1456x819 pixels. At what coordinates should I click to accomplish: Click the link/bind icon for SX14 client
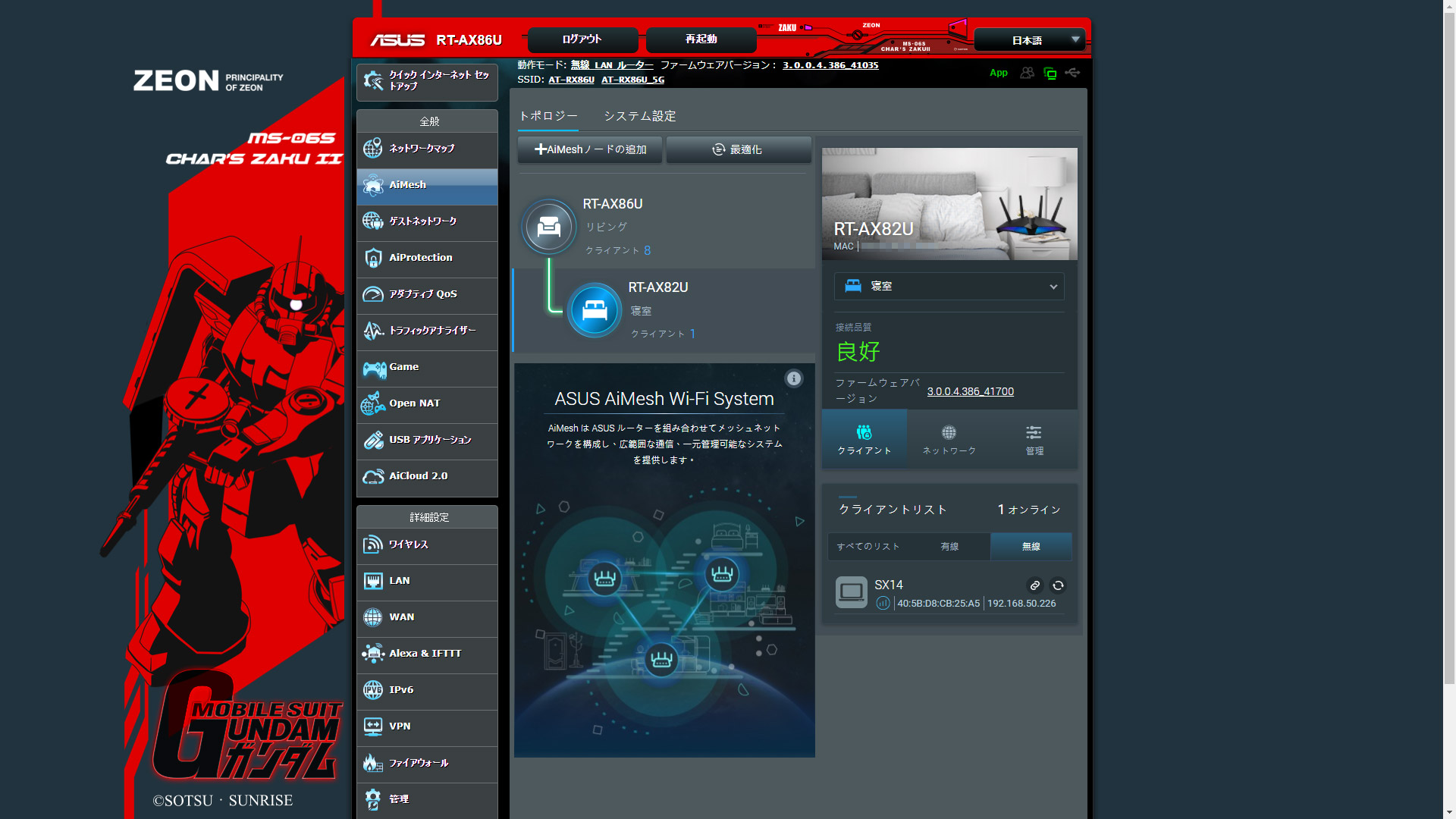coord(1034,585)
